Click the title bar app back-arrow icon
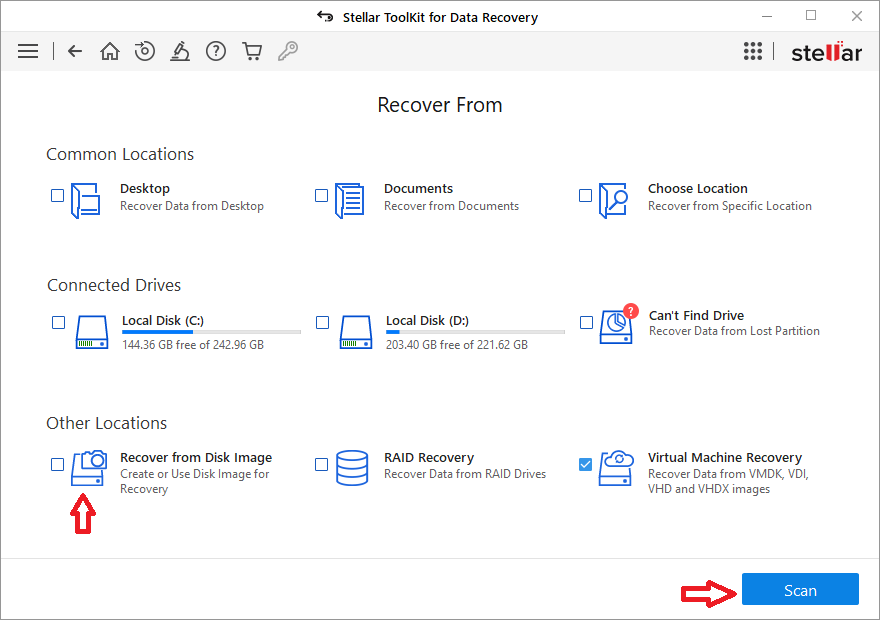The height and width of the screenshot is (620, 880). pos(325,16)
